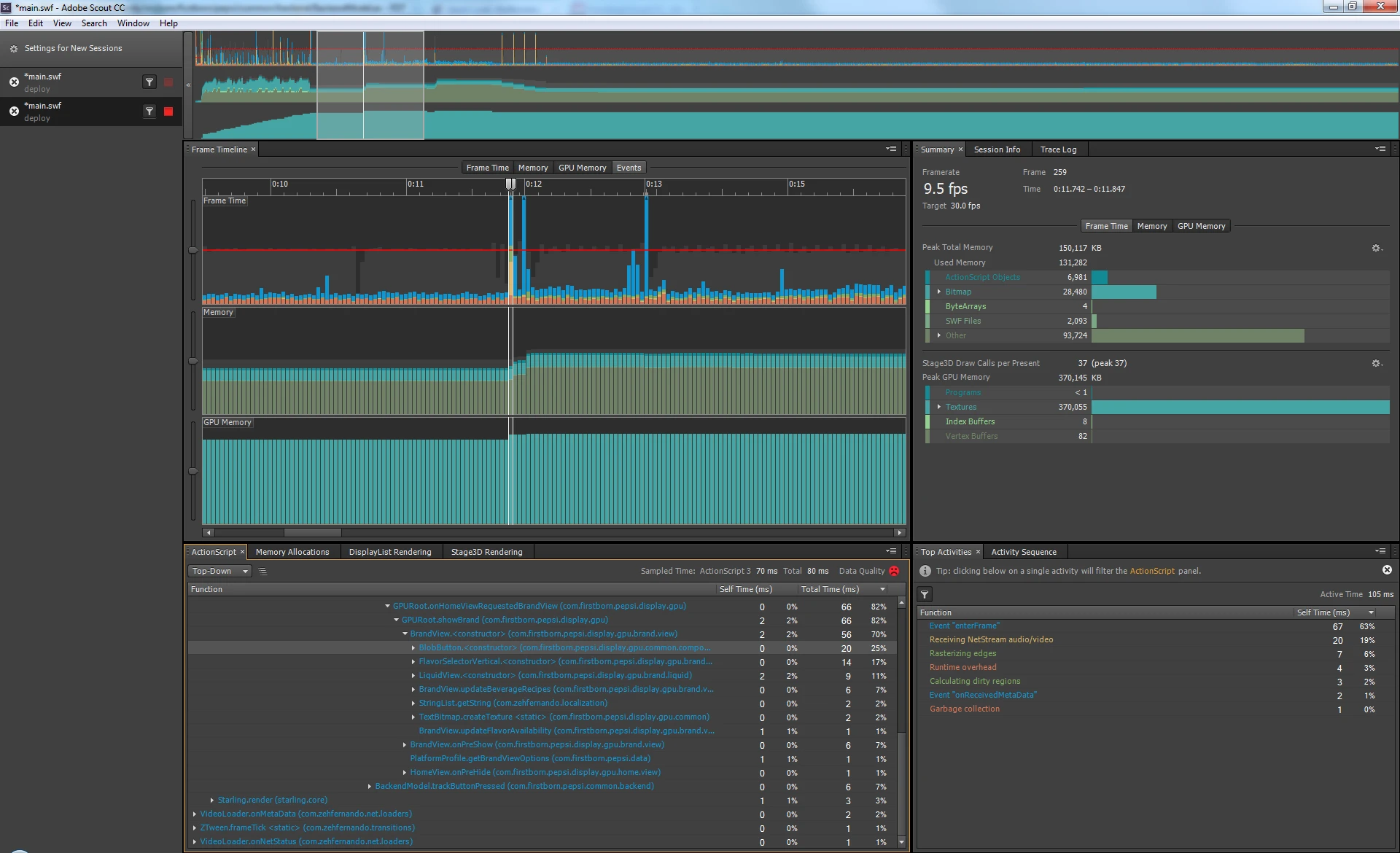Filter the first main.swf session

tap(149, 82)
